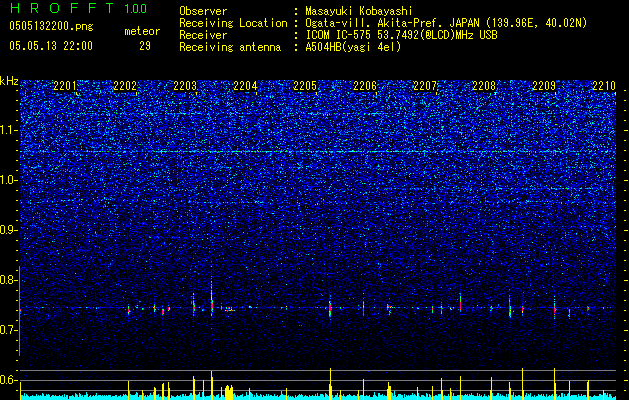
Task: Click the 2202 time marker
Action: (125, 85)
